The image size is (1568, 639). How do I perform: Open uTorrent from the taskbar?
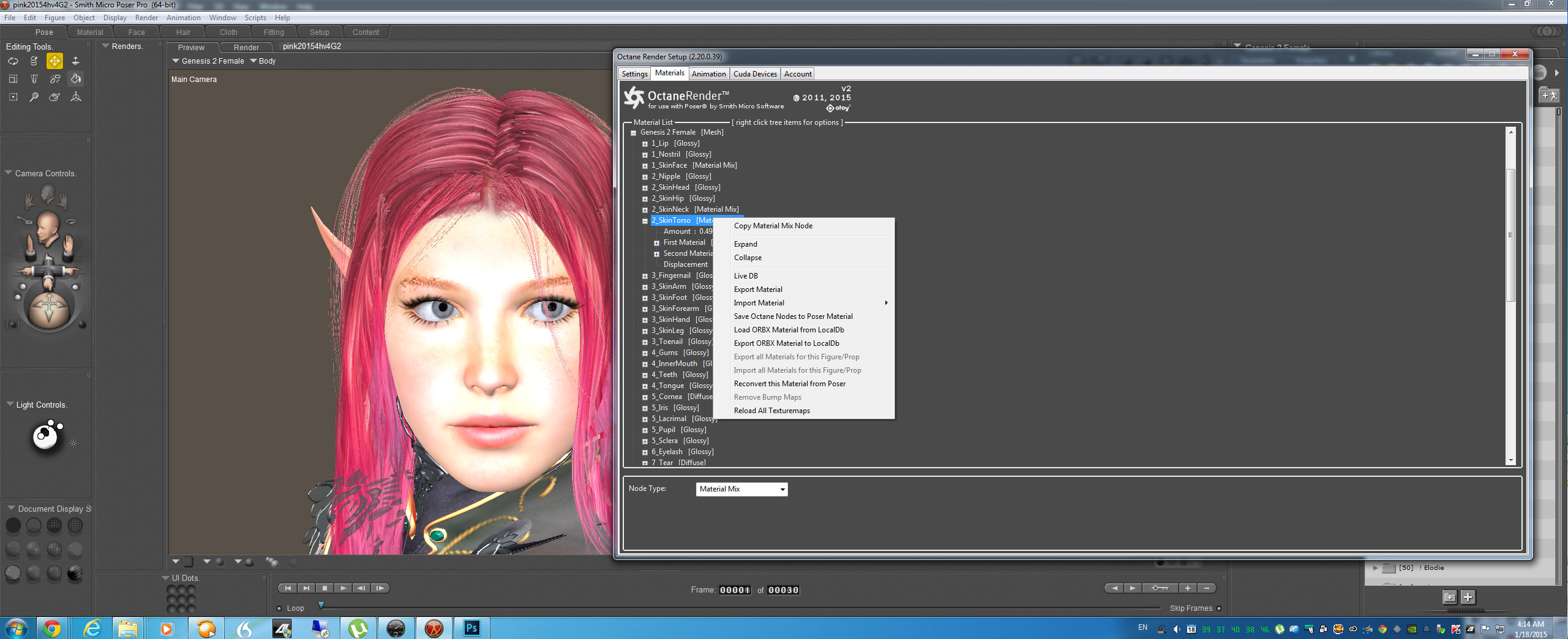point(358,629)
